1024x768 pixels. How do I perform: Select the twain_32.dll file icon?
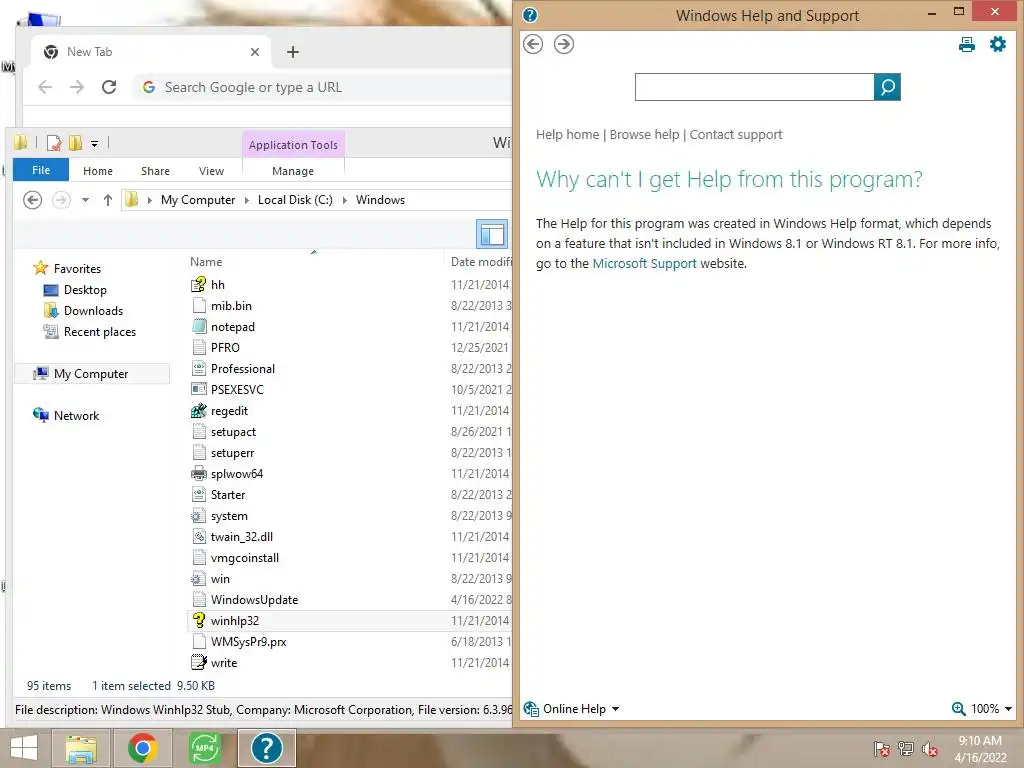[199, 537]
